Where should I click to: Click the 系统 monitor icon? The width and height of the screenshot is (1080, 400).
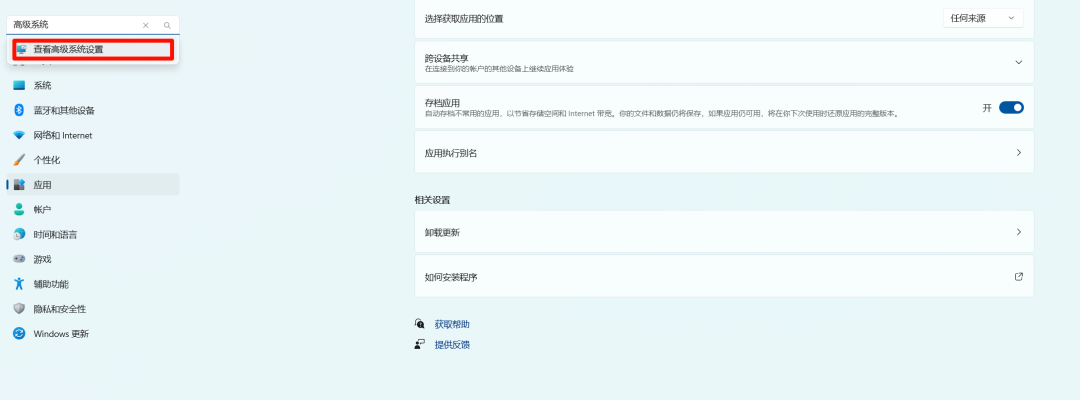coord(19,85)
